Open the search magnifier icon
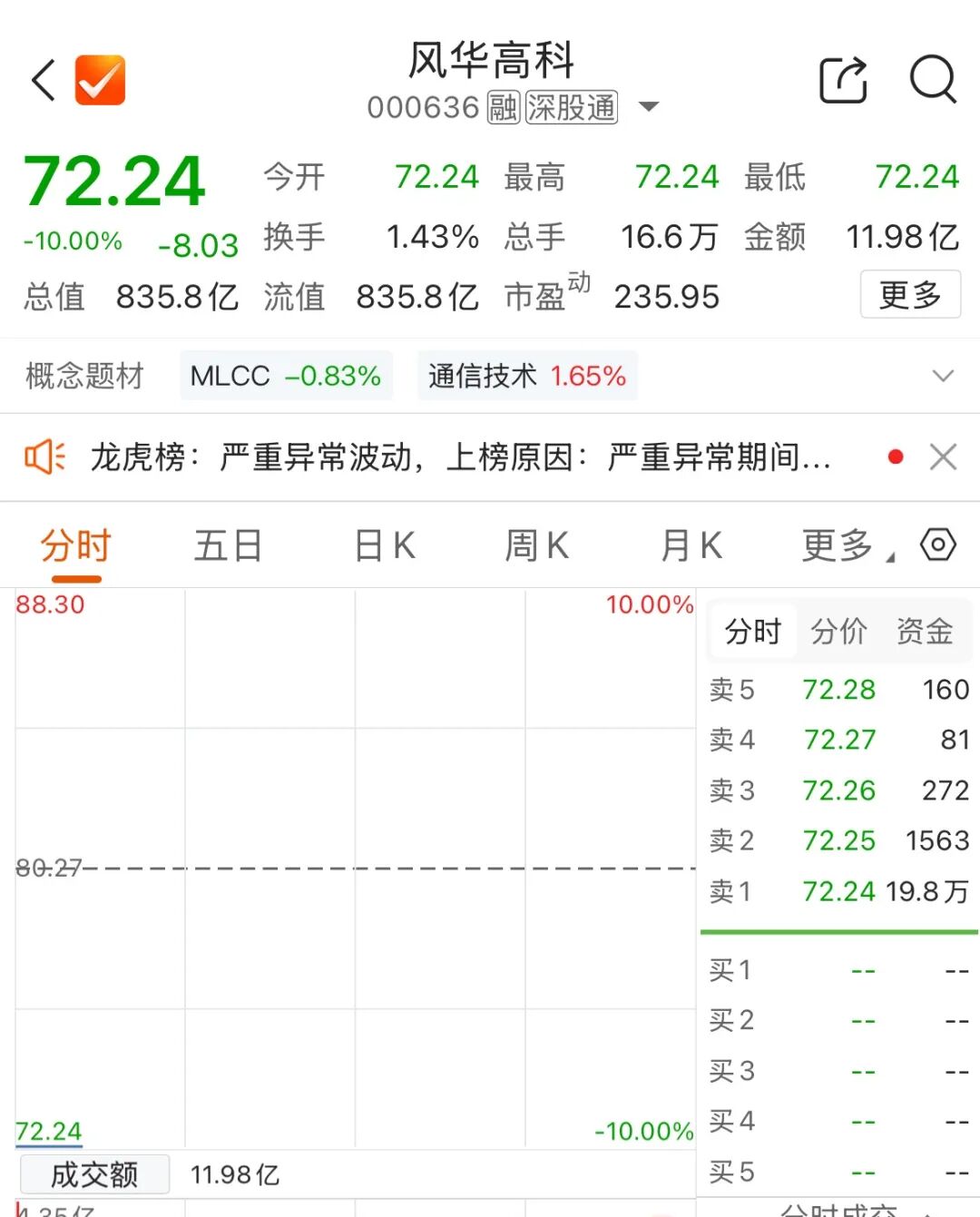Viewport: 980px width, 1217px height. pyautogui.click(x=934, y=80)
